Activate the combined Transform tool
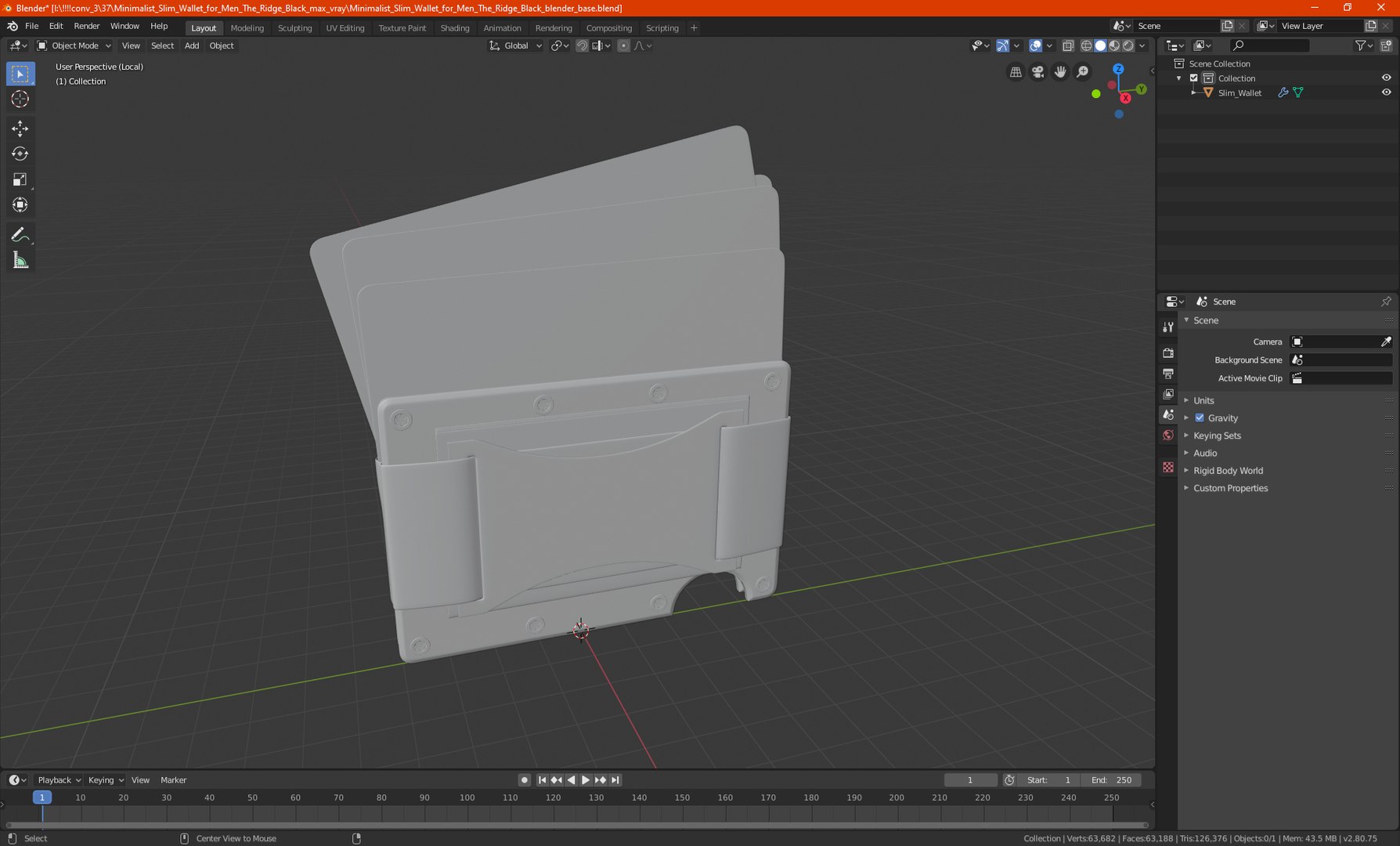This screenshot has height=846, width=1400. click(20, 205)
